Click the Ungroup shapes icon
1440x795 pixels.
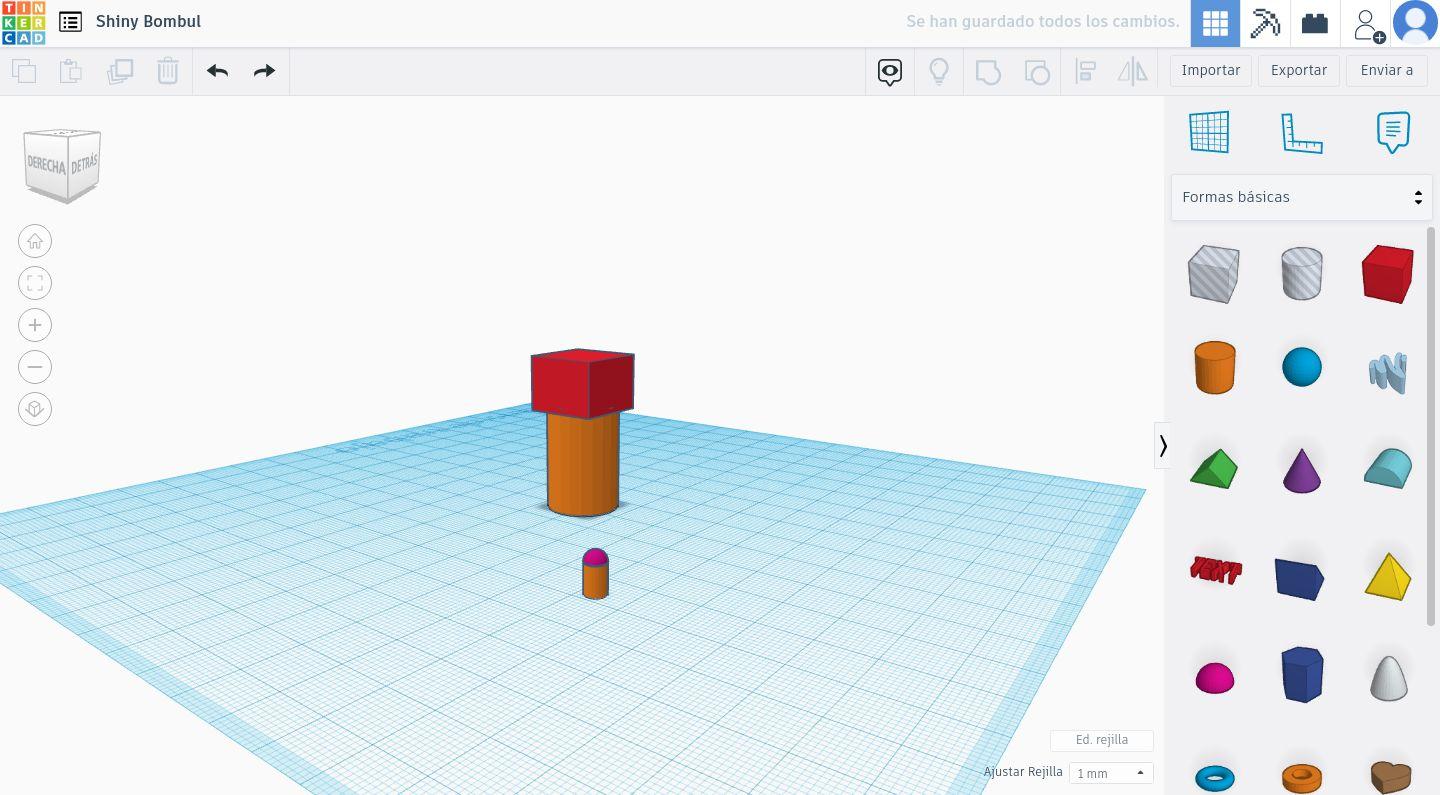1037,71
